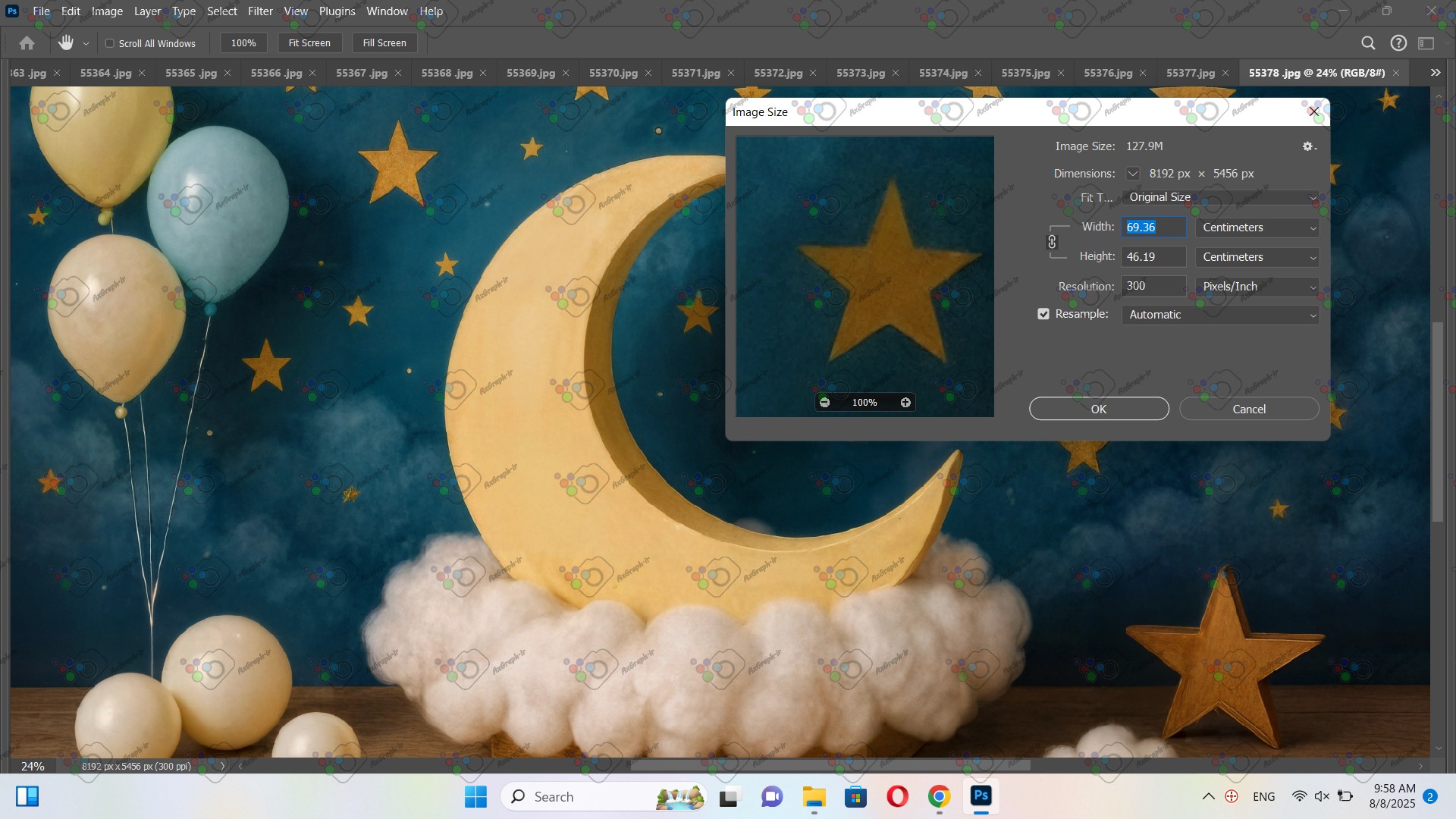Viewport: 1456px width, 819px height.
Task: Switch to the 55372.jpg tab
Action: tap(778, 73)
